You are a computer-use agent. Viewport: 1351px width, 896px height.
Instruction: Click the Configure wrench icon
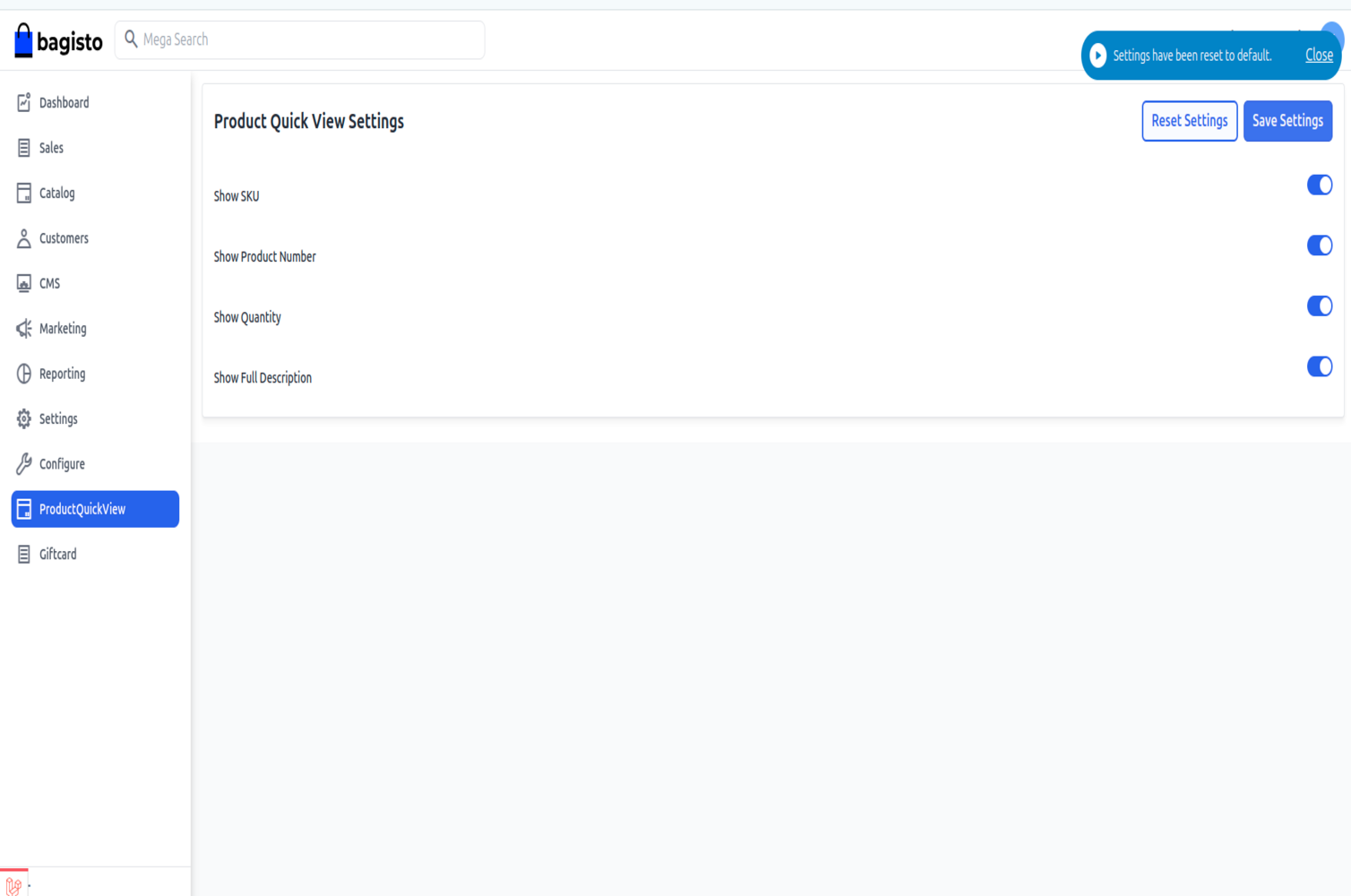24,464
